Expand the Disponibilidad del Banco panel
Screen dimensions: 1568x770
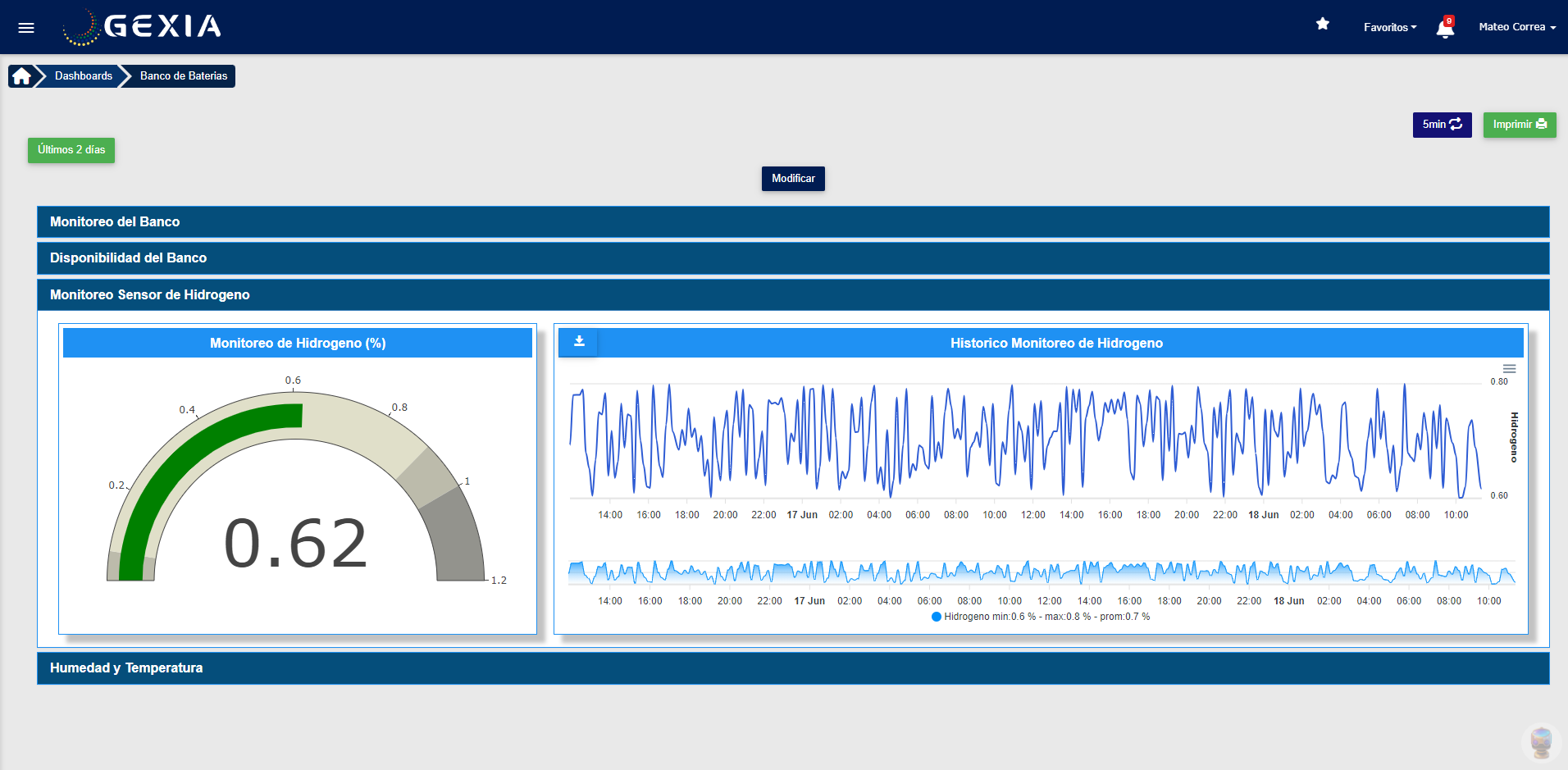point(127,257)
